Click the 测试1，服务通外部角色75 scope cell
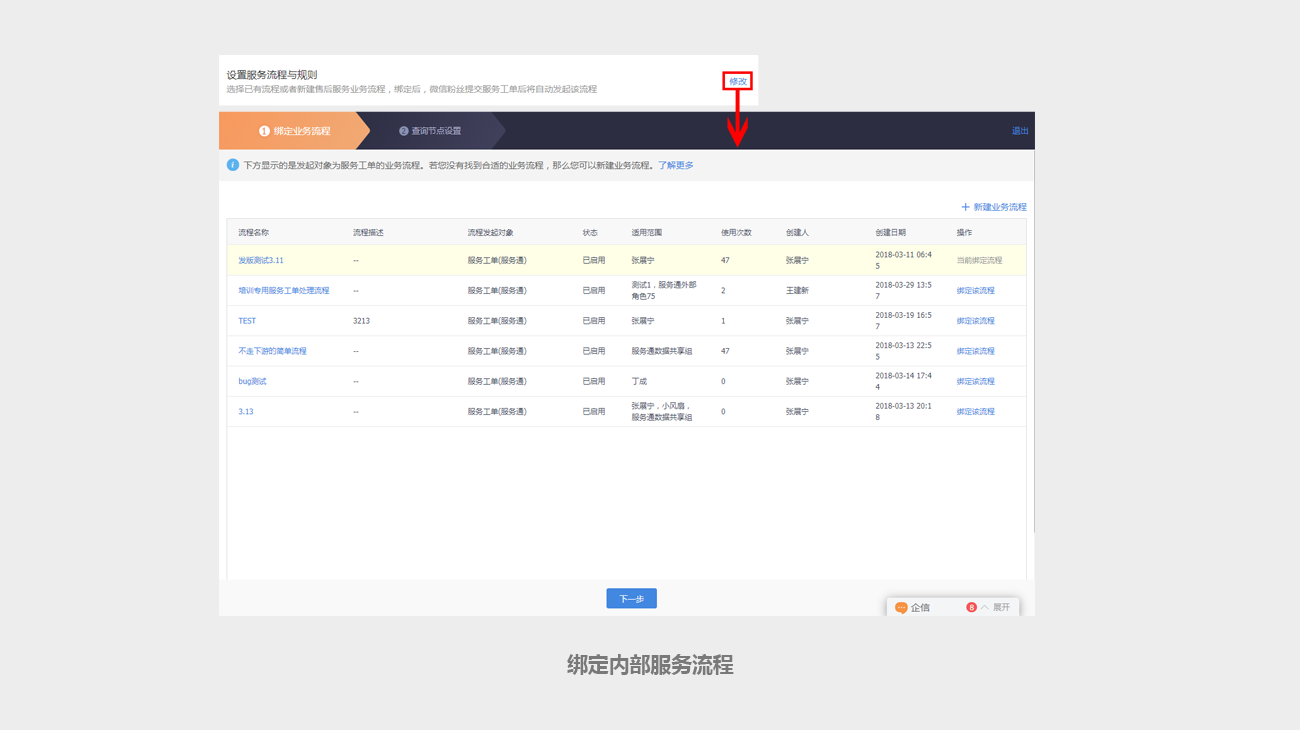Image resolution: width=1300 pixels, height=730 pixels. (664, 291)
